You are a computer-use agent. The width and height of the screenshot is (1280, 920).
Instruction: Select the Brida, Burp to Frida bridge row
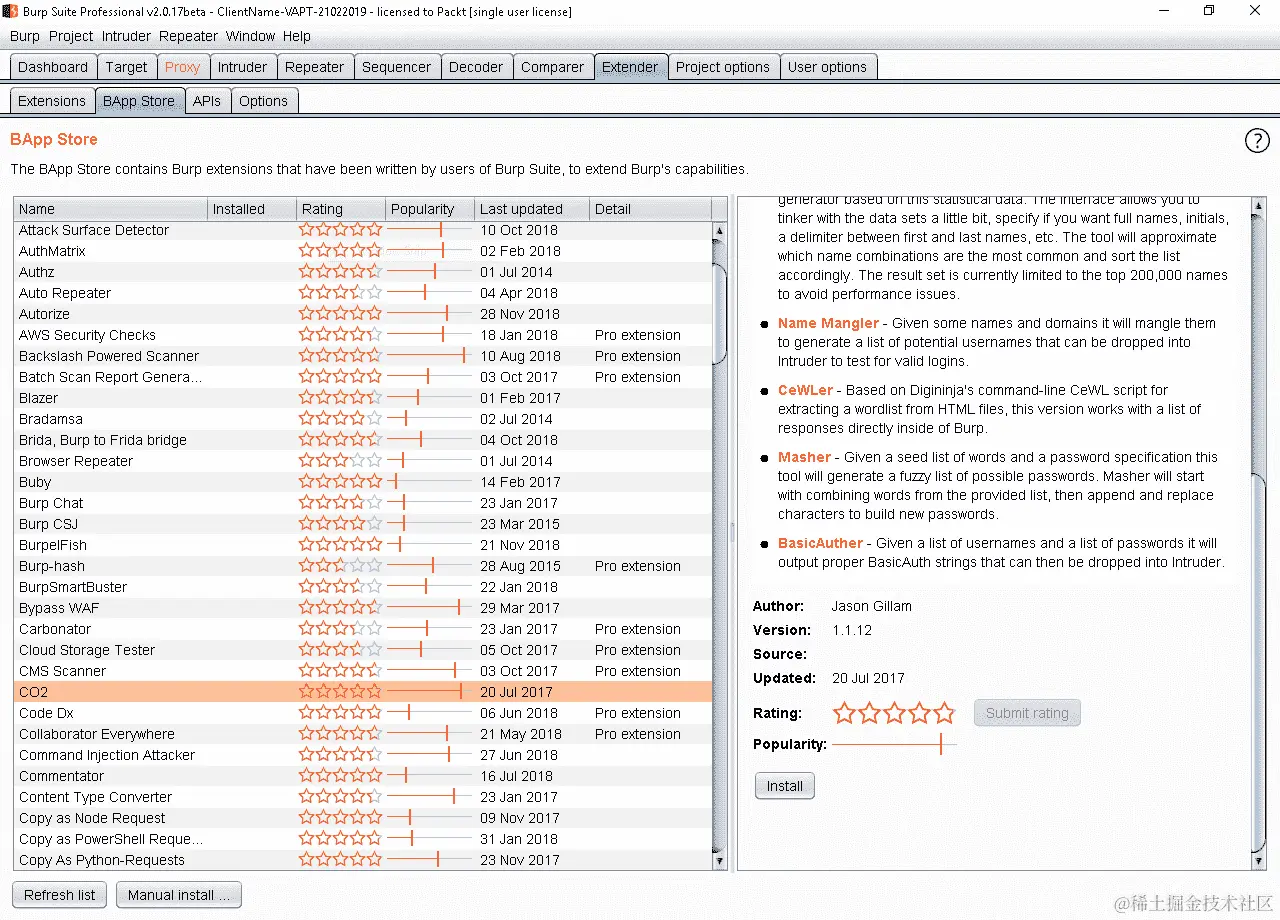click(363, 440)
